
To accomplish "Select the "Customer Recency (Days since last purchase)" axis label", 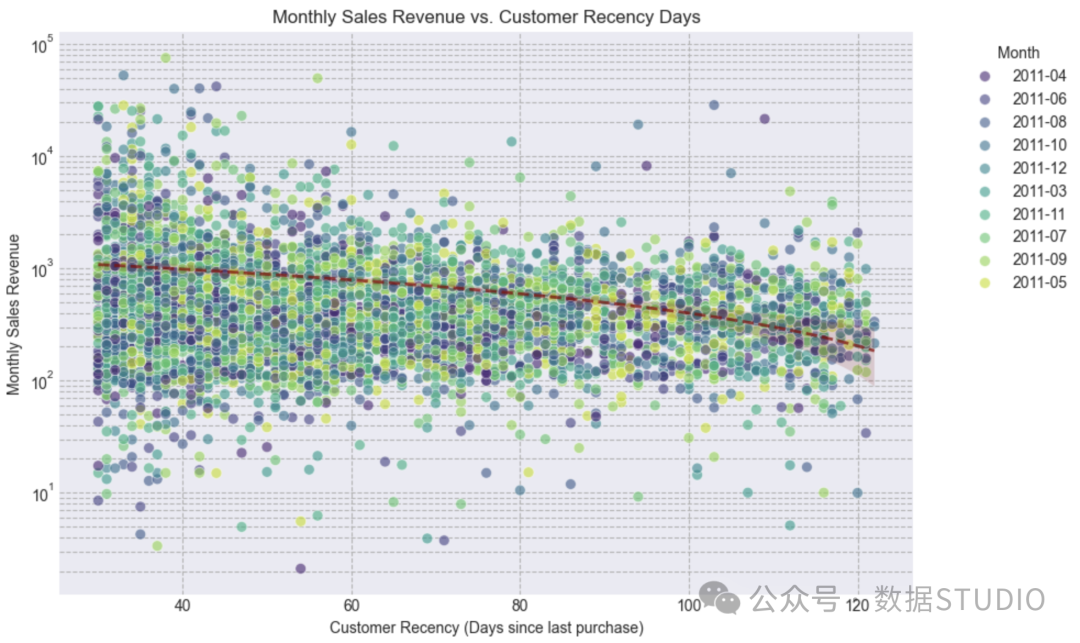I will pos(486,627).
